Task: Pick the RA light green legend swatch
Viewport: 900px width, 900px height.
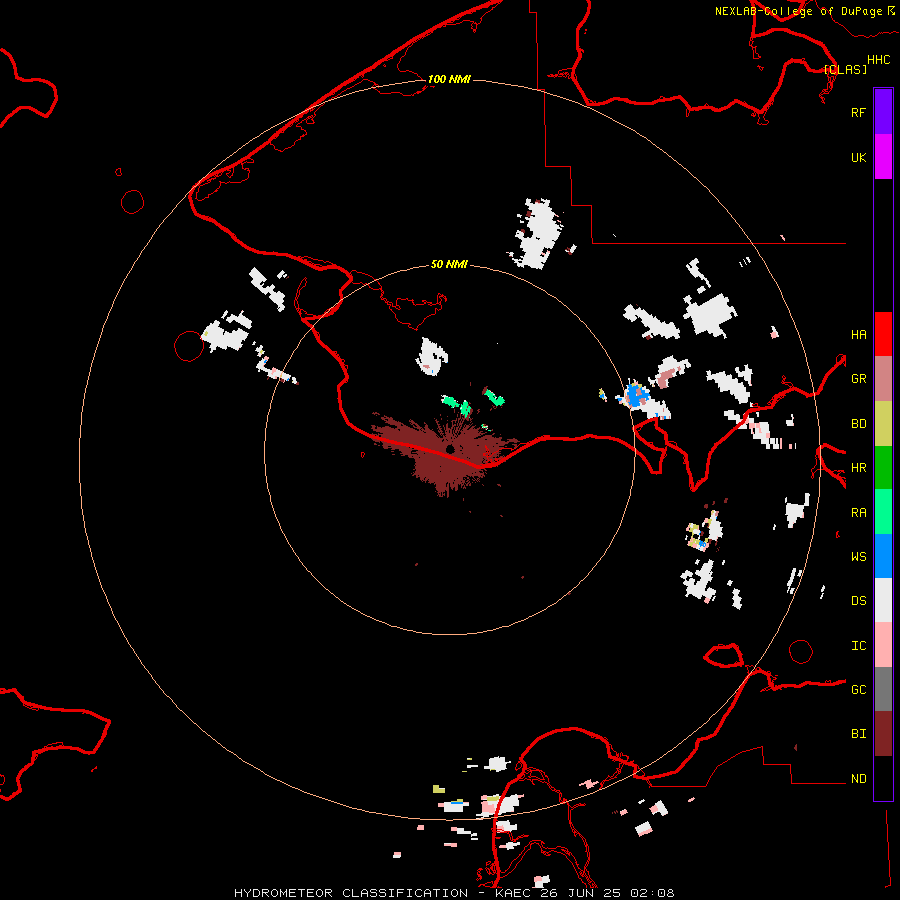Action: tap(883, 512)
